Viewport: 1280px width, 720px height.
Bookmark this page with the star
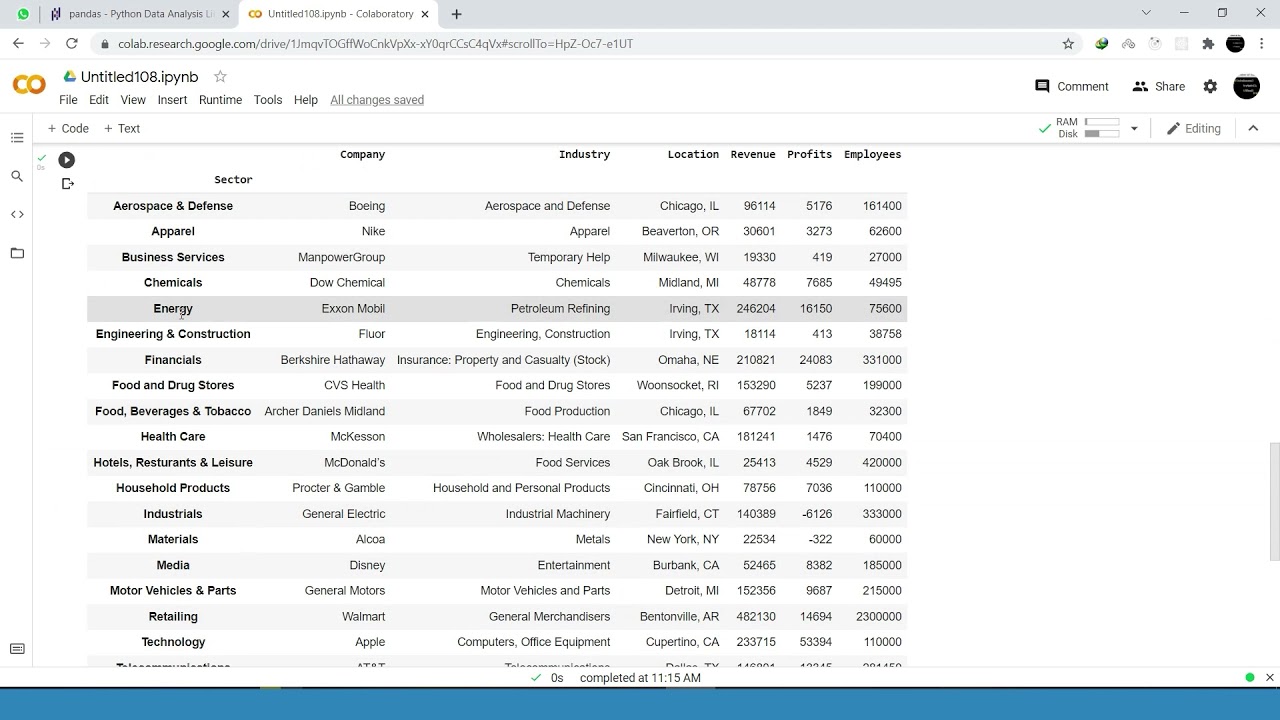(x=1068, y=44)
